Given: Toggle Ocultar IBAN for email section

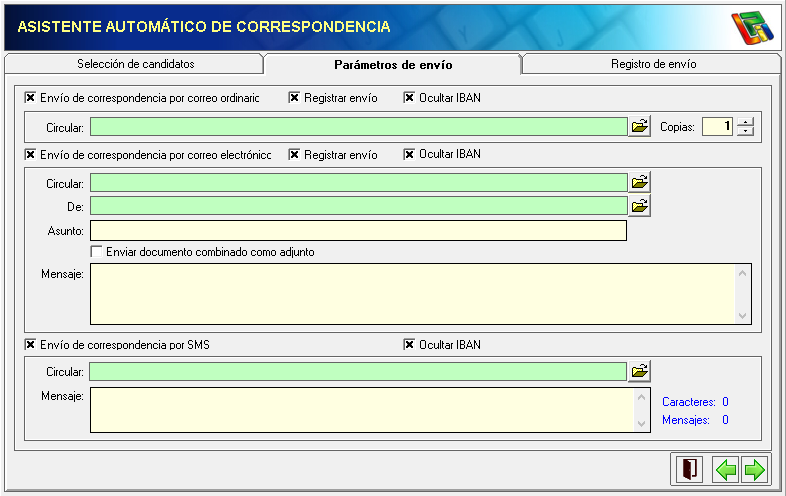Looking at the screenshot, I should click(x=409, y=154).
